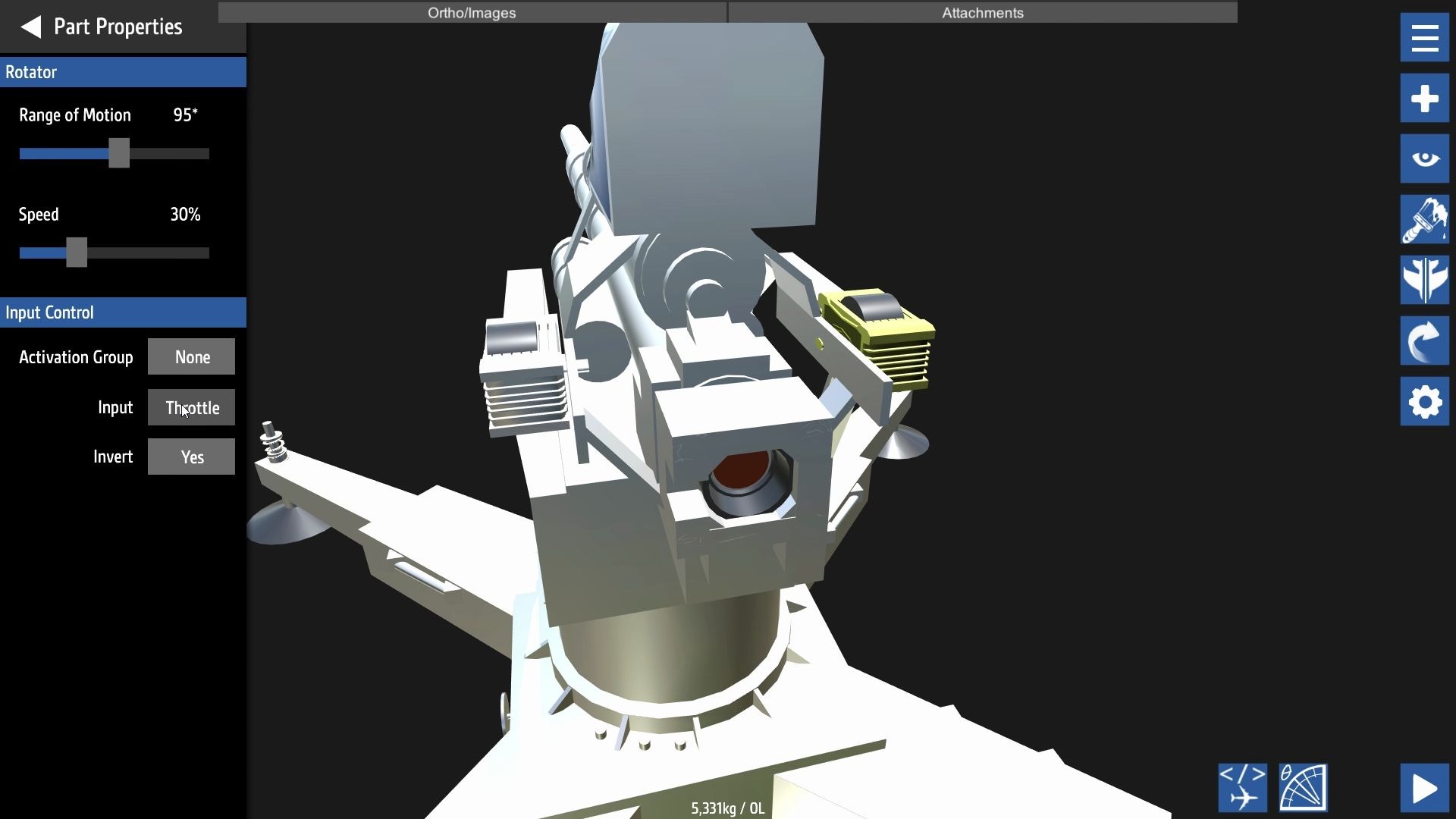
Task: Change the Activation Group None selector
Action: pyautogui.click(x=191, y=357)
